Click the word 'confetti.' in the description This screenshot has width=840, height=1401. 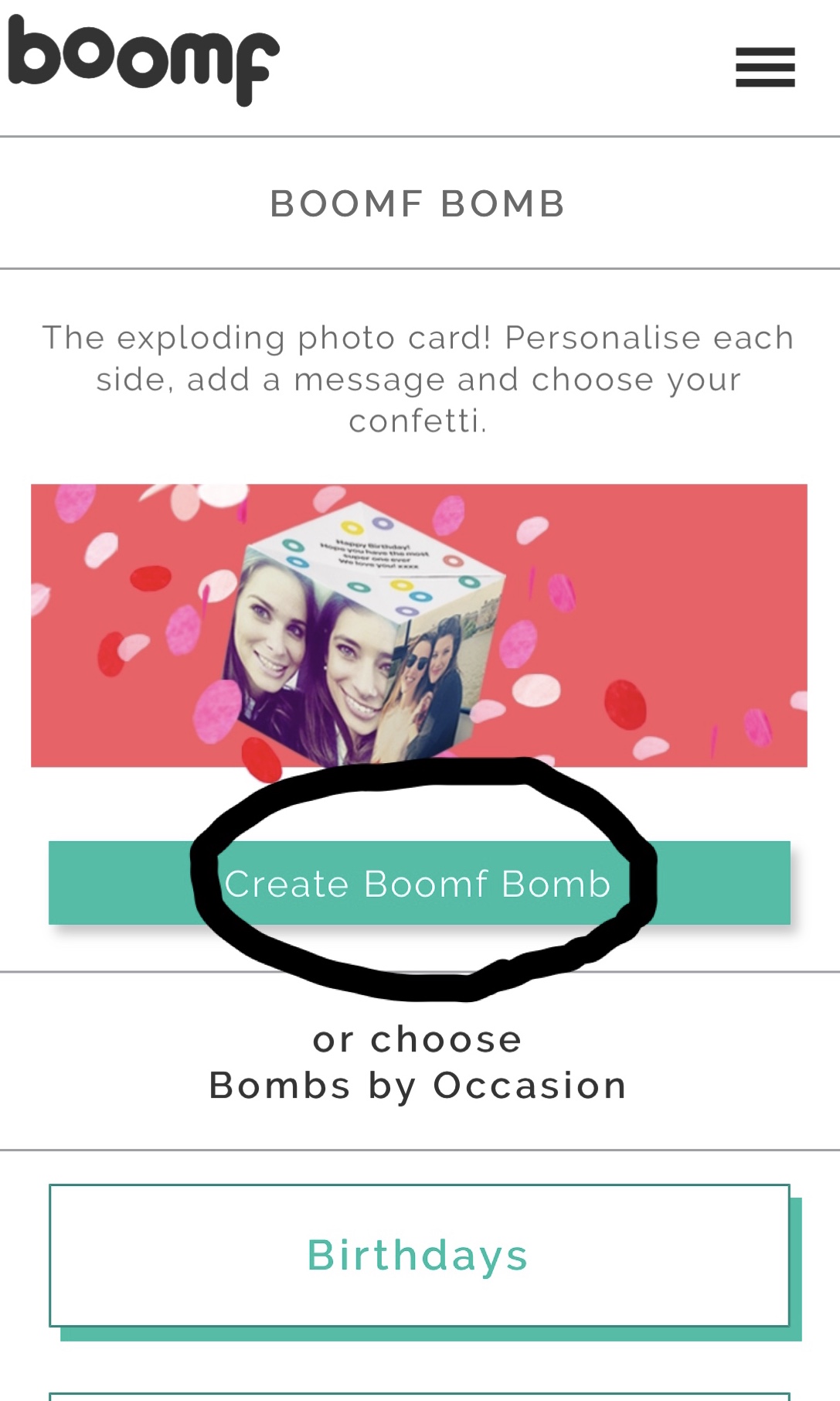(x=418, y=421)
